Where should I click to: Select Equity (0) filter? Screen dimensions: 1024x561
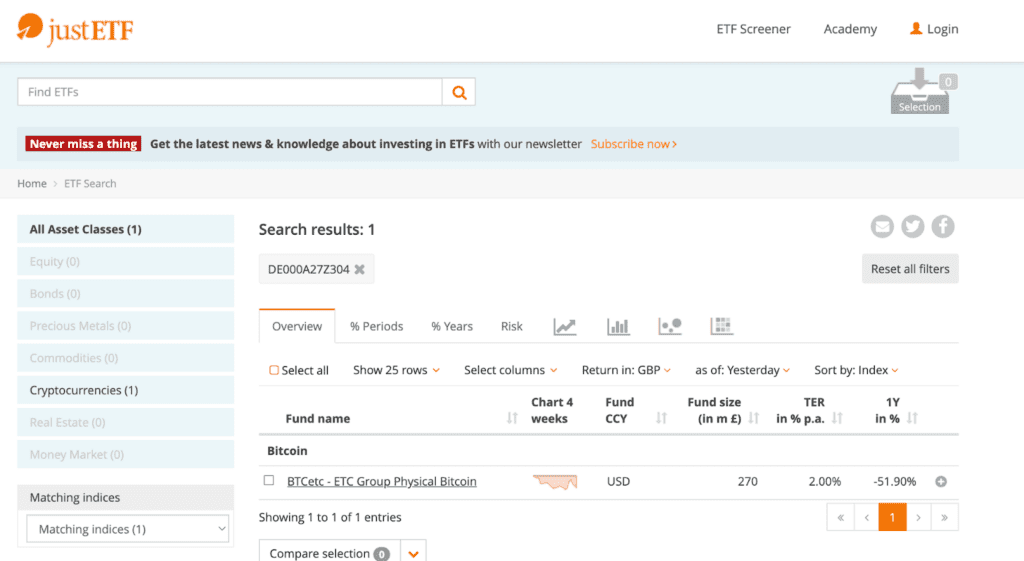click(125, 261)
